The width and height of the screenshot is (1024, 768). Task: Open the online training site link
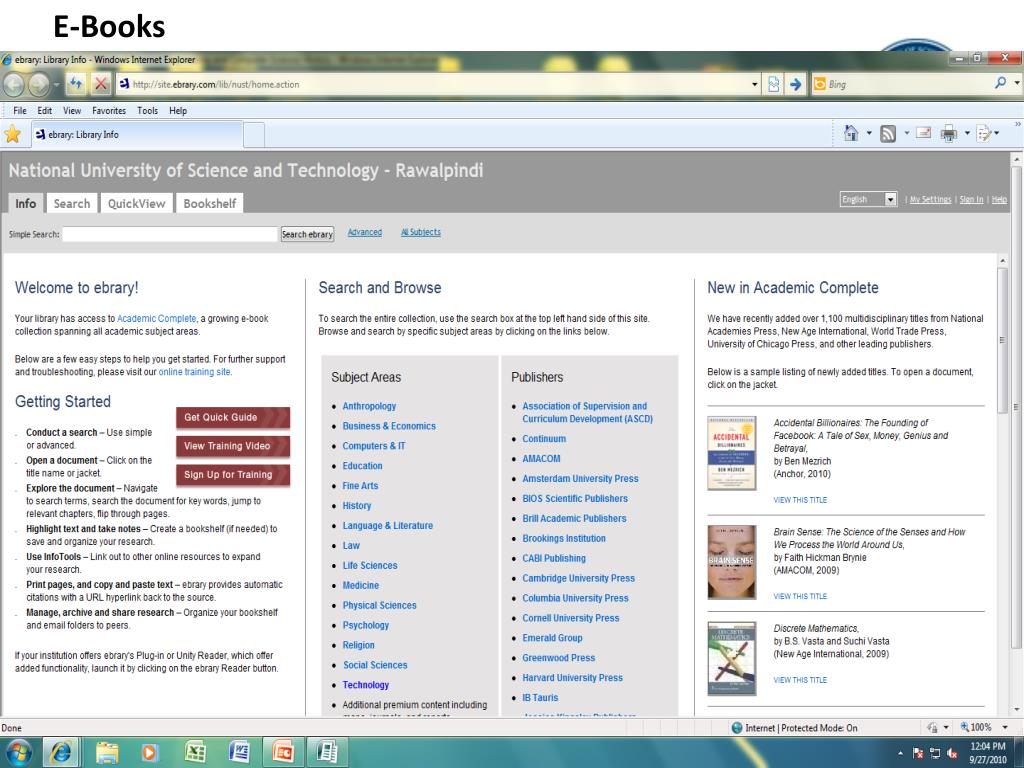coord(194,372)
